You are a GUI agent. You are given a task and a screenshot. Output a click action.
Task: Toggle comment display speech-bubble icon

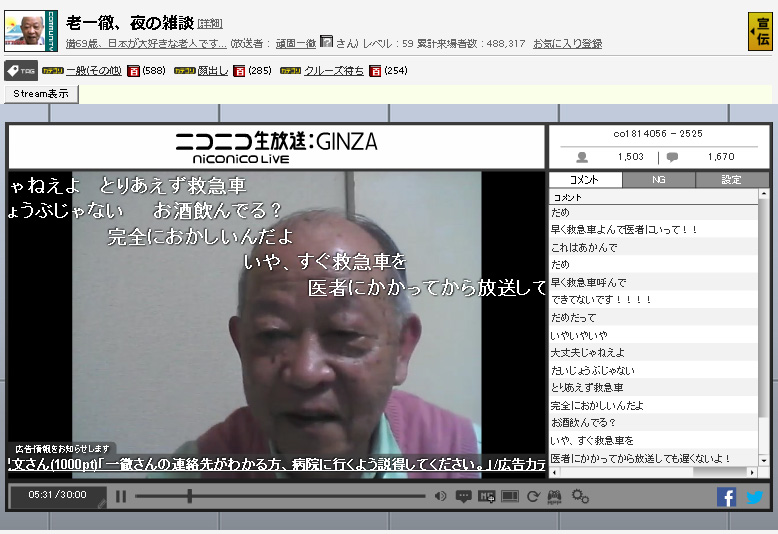(463, 496)
